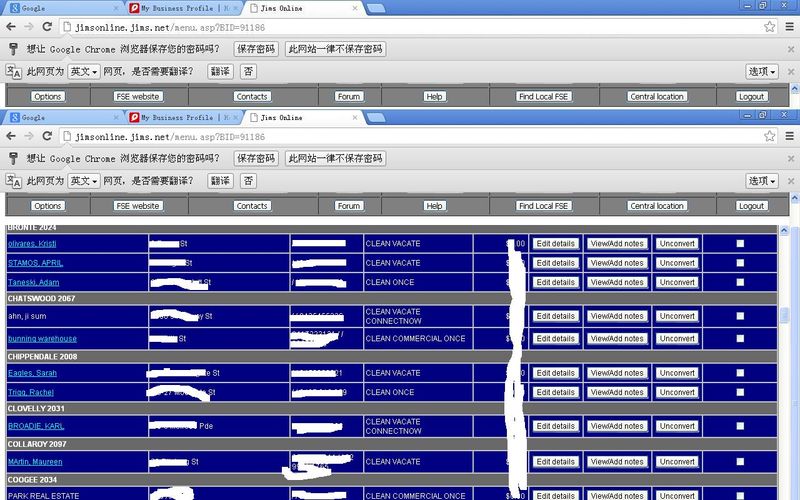Reload the page in the lower browser window
Screen dimensions: 800x500
(x=47, y=136)
